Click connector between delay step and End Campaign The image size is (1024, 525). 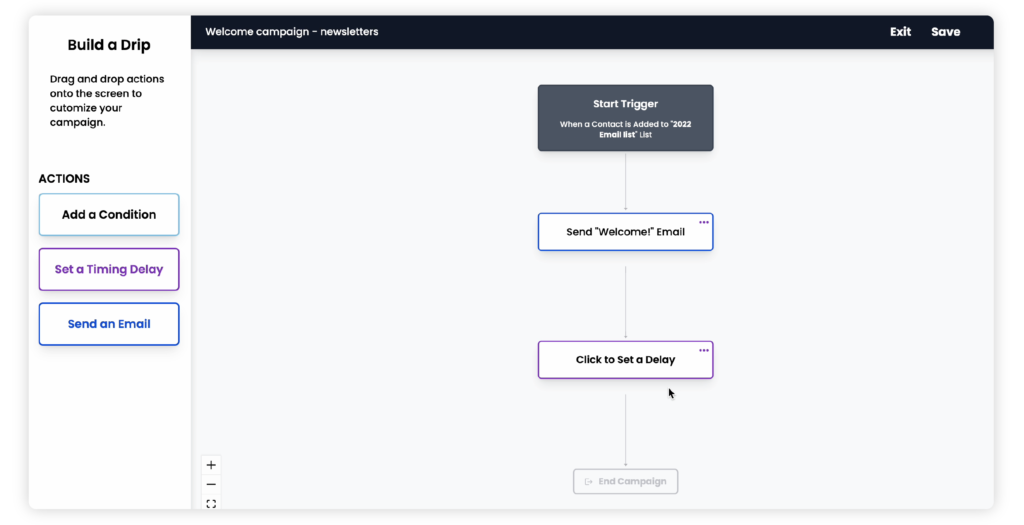(626, 430)
